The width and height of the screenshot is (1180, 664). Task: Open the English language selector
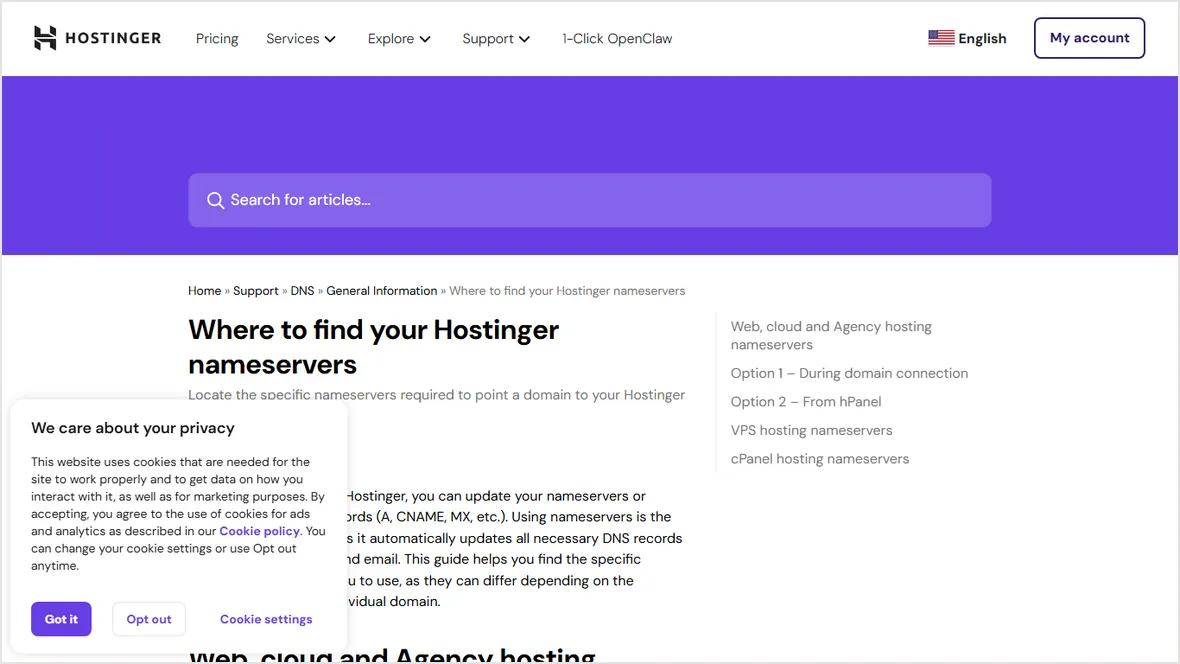tap(967, 38)
